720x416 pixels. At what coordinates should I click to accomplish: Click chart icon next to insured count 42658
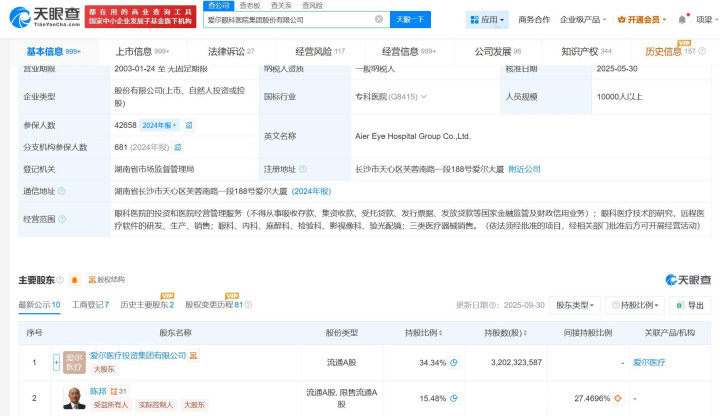click(x=190, y=125)
